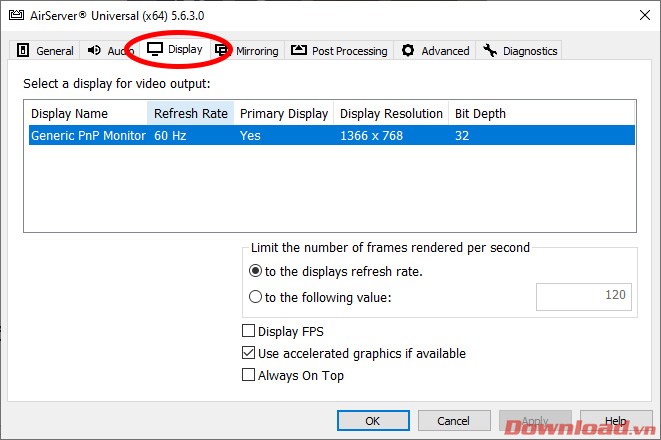Click the OK button
Viewport: 661px width, 440px height.
tap(373, 421)
